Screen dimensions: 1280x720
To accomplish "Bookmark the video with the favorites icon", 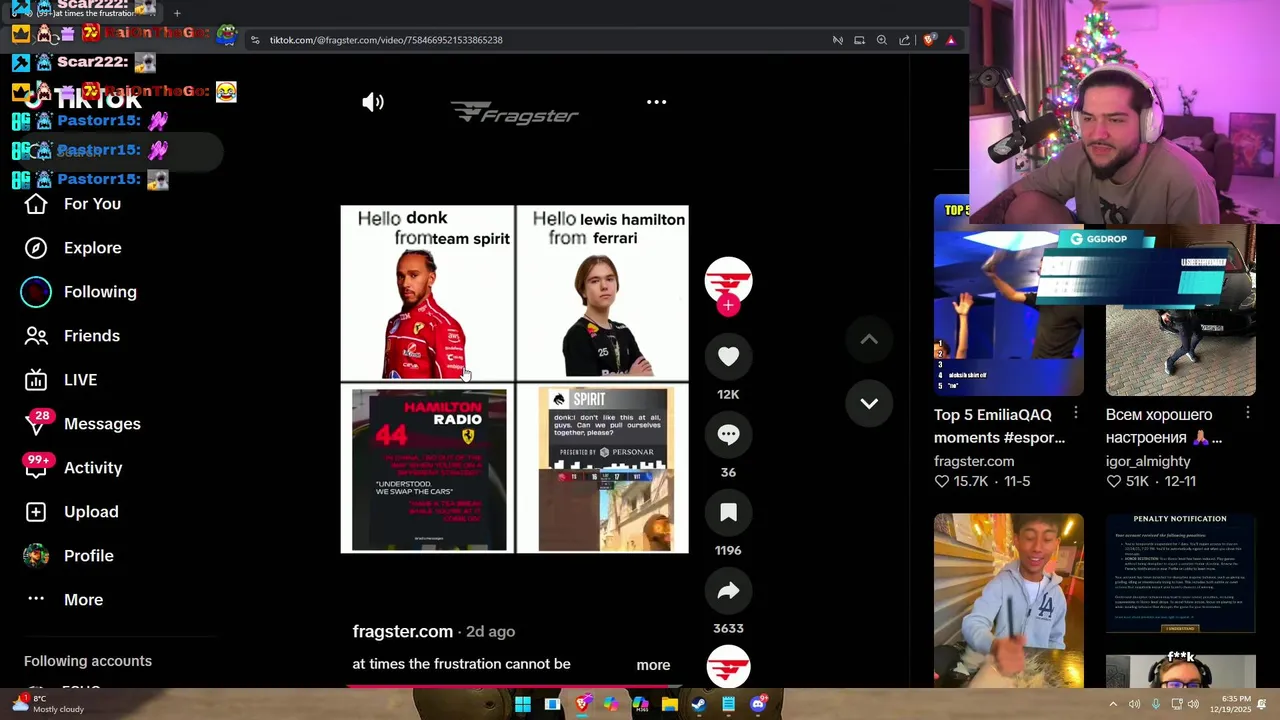I will click(728, 512).
